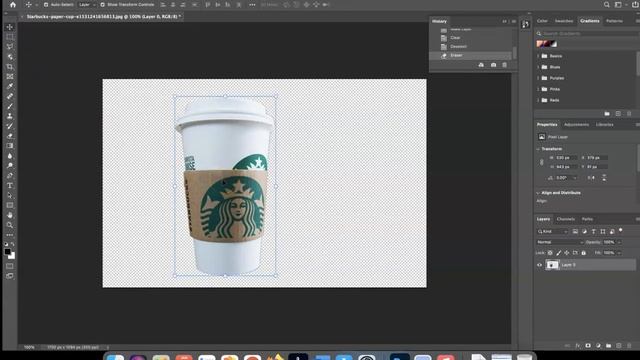Select the Pen tool
The width and height of the screenshot is (640, 360).
[x=10, y=176]
